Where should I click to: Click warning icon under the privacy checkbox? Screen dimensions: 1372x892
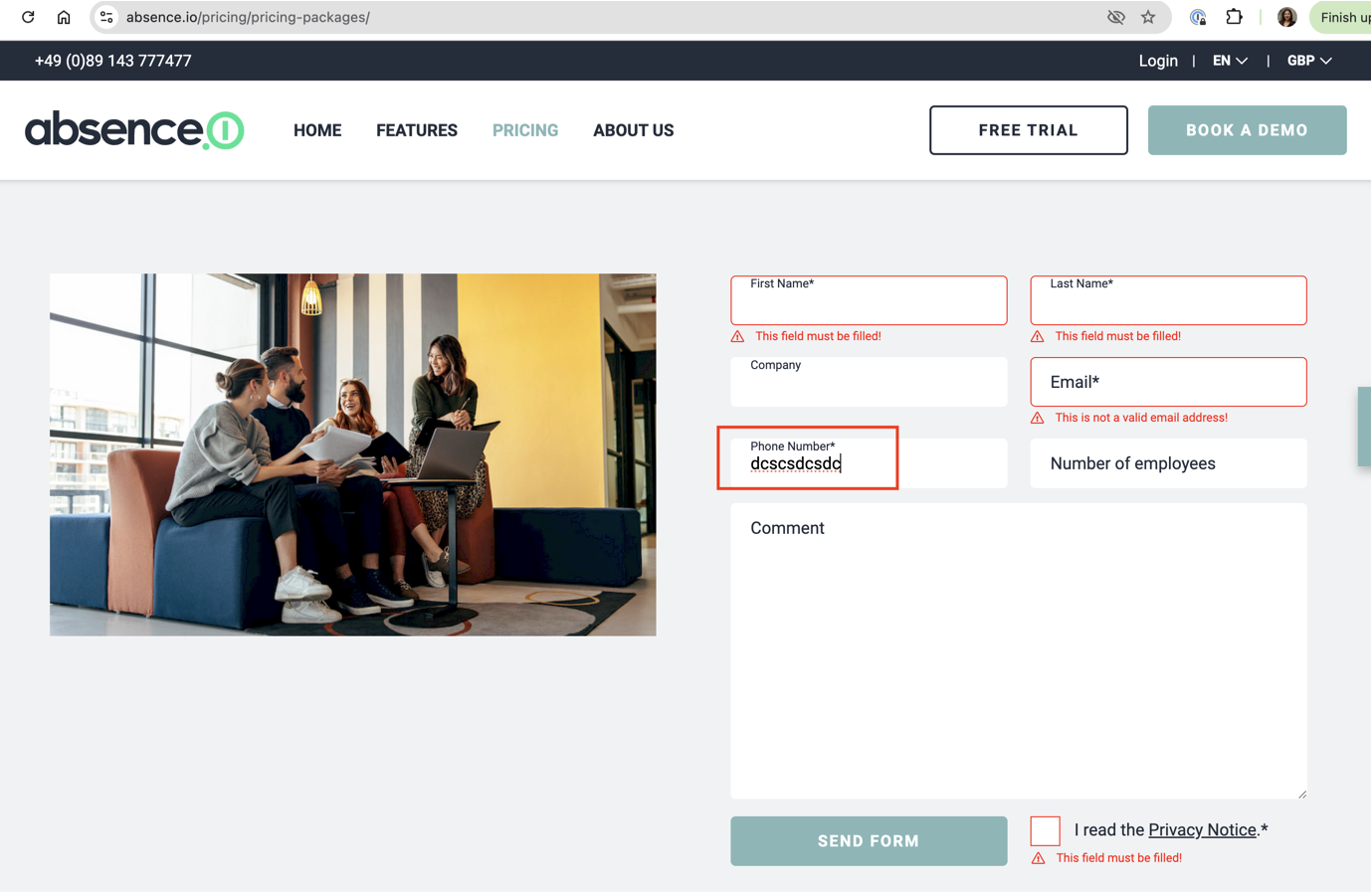[x=1038, y=858]
